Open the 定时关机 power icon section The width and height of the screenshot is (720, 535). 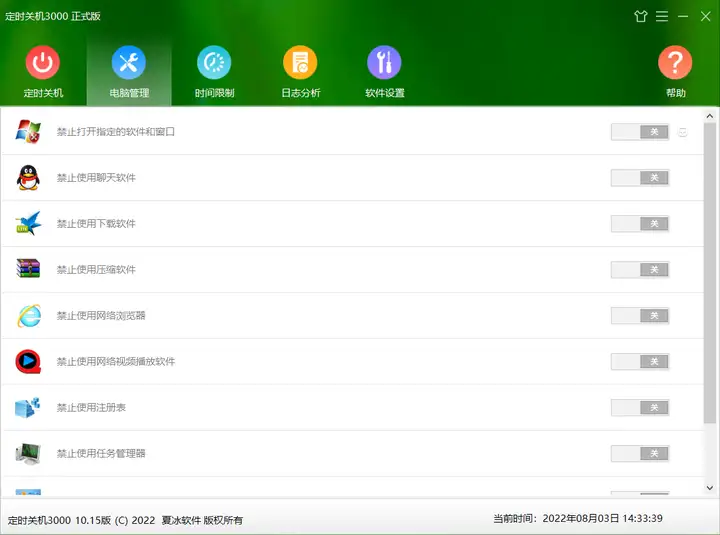43,62
